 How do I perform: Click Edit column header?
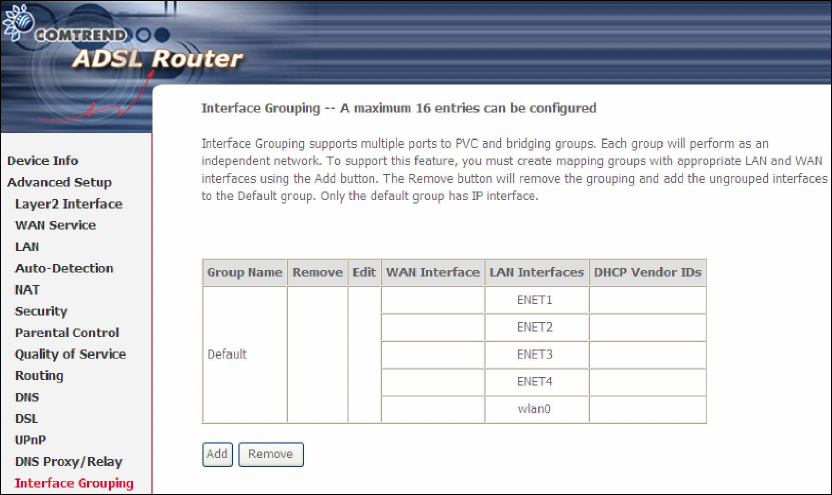364,273
